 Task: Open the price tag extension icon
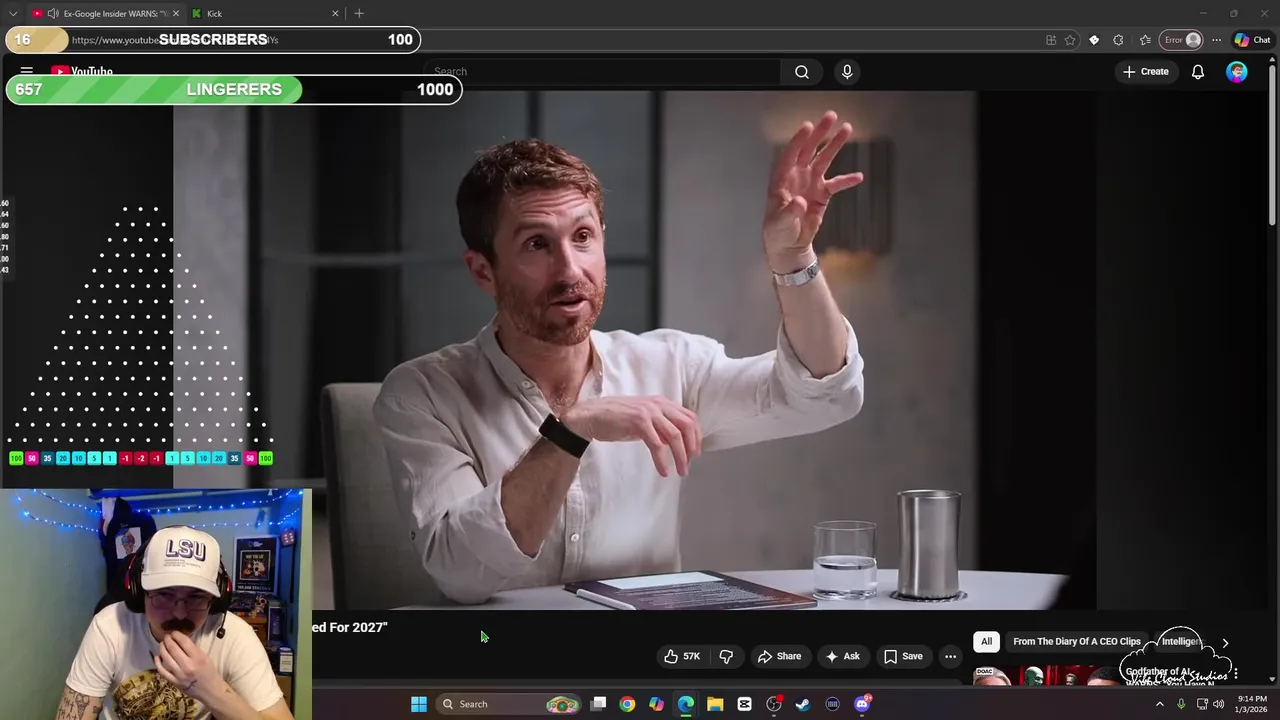point(1094,40)
